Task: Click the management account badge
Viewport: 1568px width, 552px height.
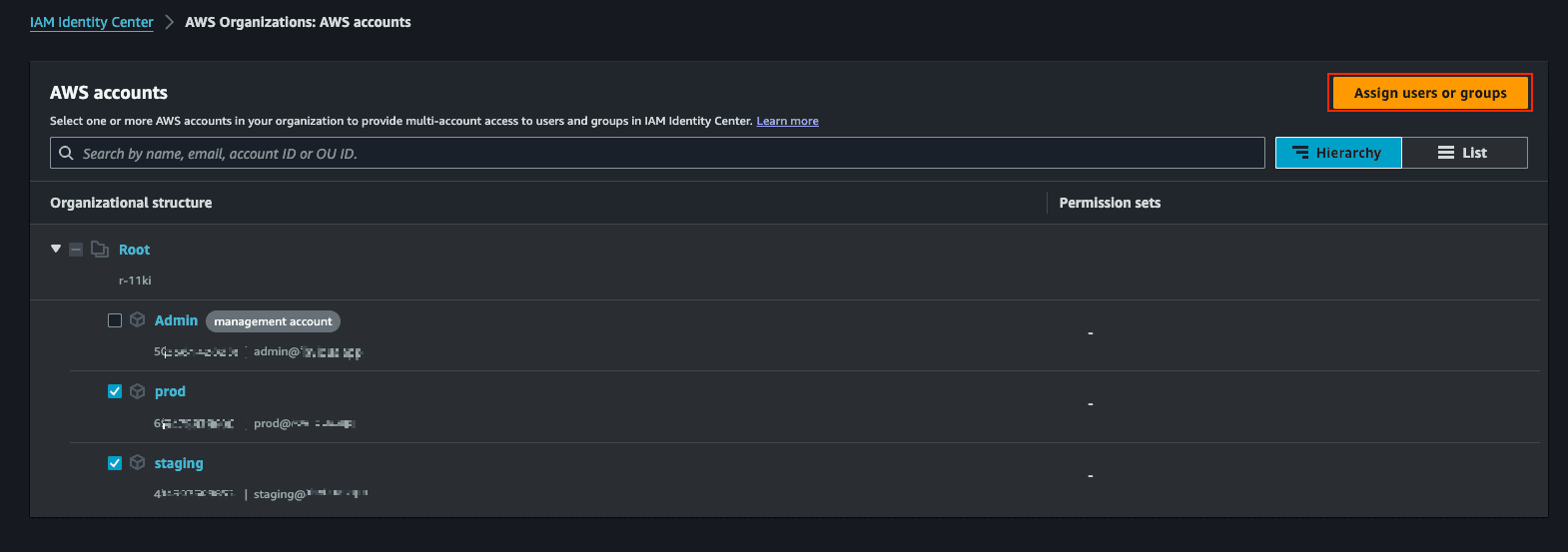Action: click(273, 321)
